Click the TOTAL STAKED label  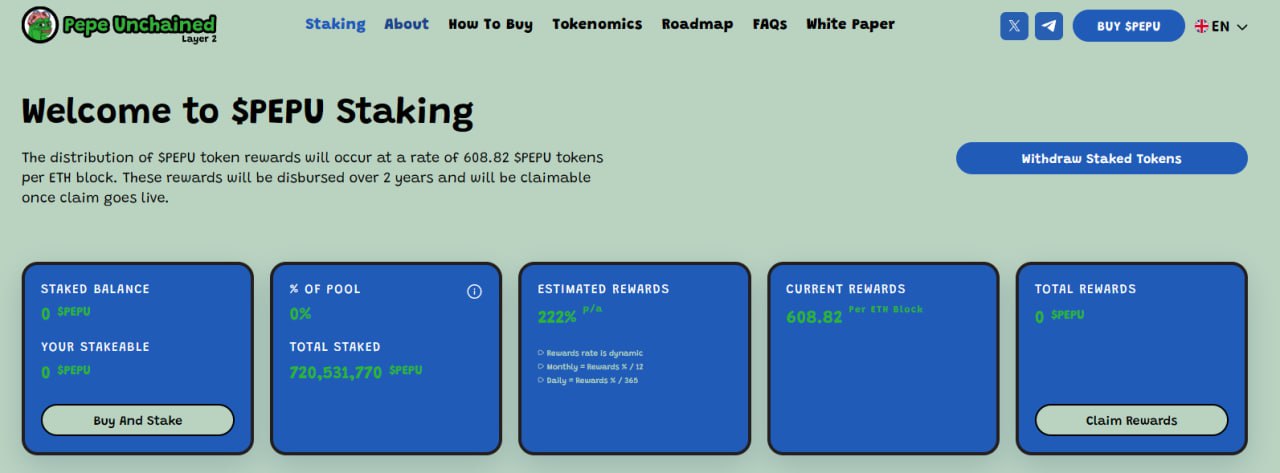point(335,347)
